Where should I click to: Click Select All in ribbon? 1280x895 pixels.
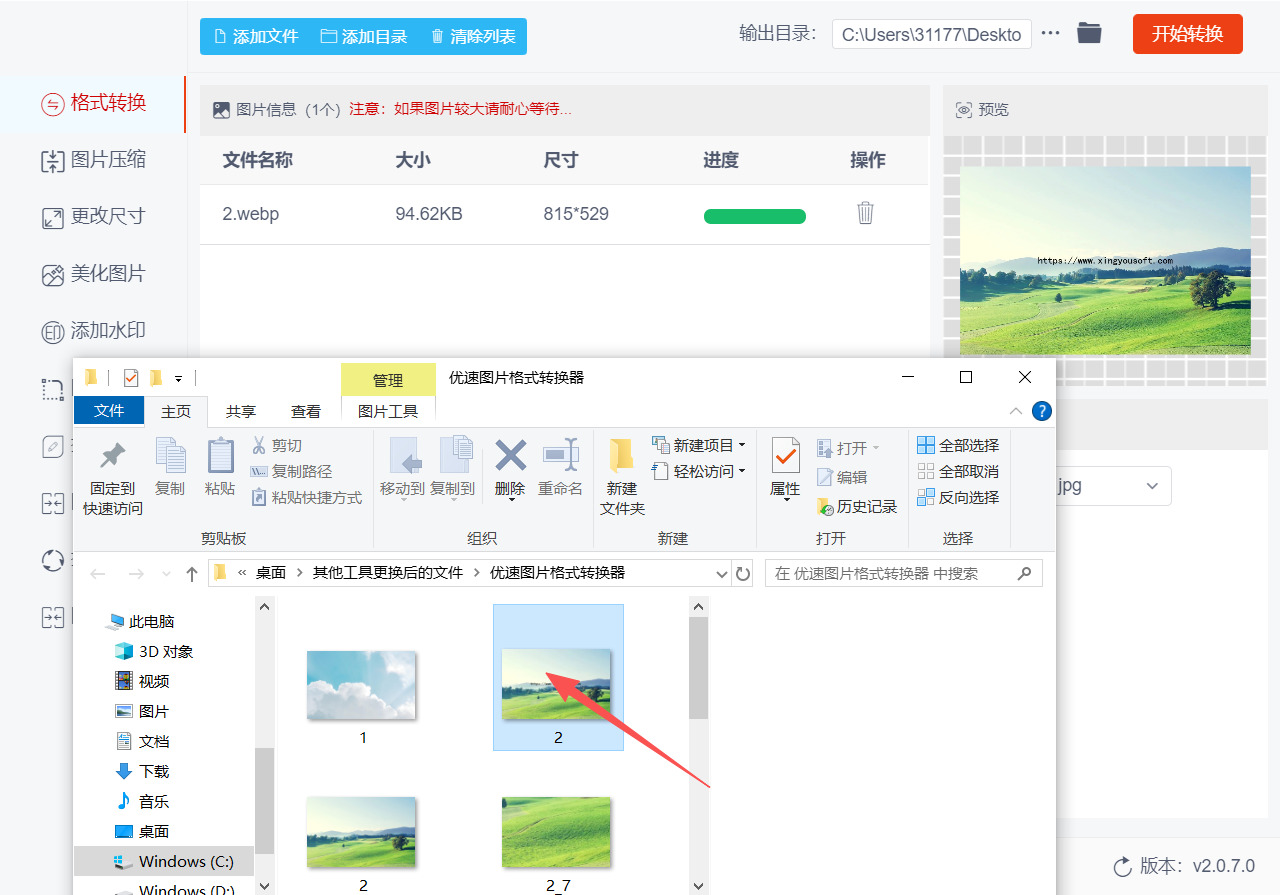point(958,445)
